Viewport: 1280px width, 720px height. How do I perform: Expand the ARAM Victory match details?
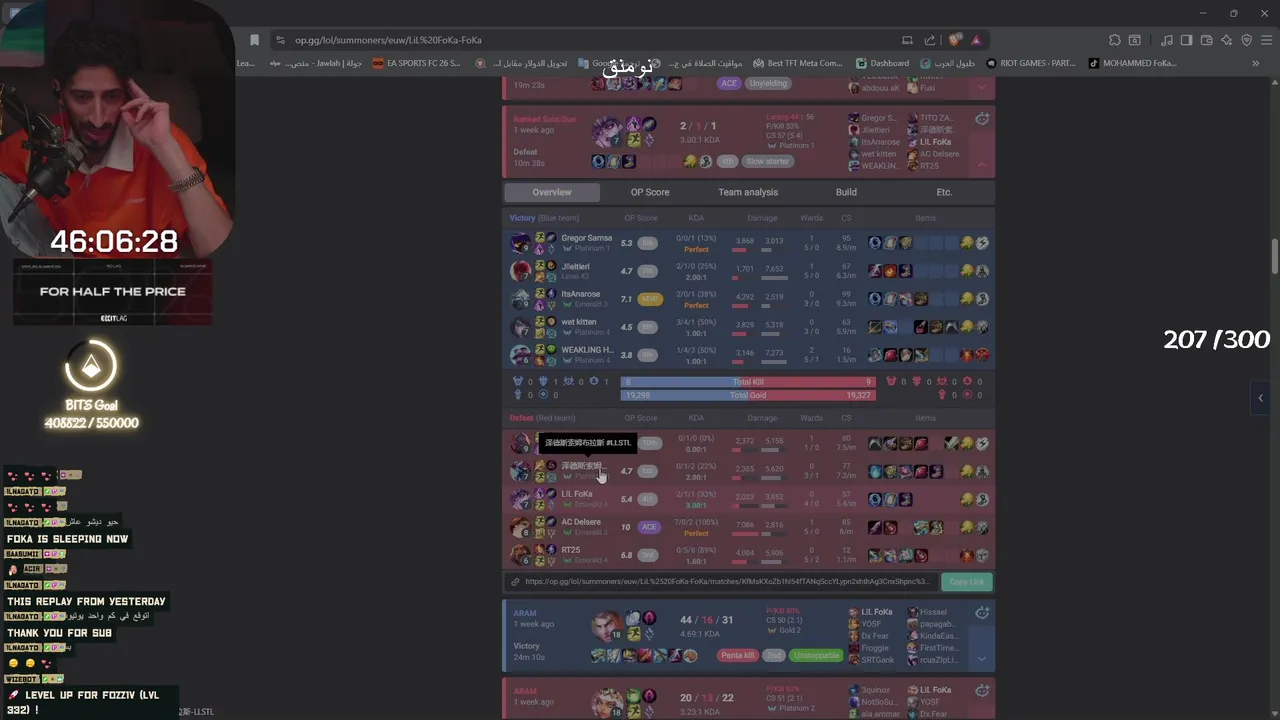pos(982,658)
